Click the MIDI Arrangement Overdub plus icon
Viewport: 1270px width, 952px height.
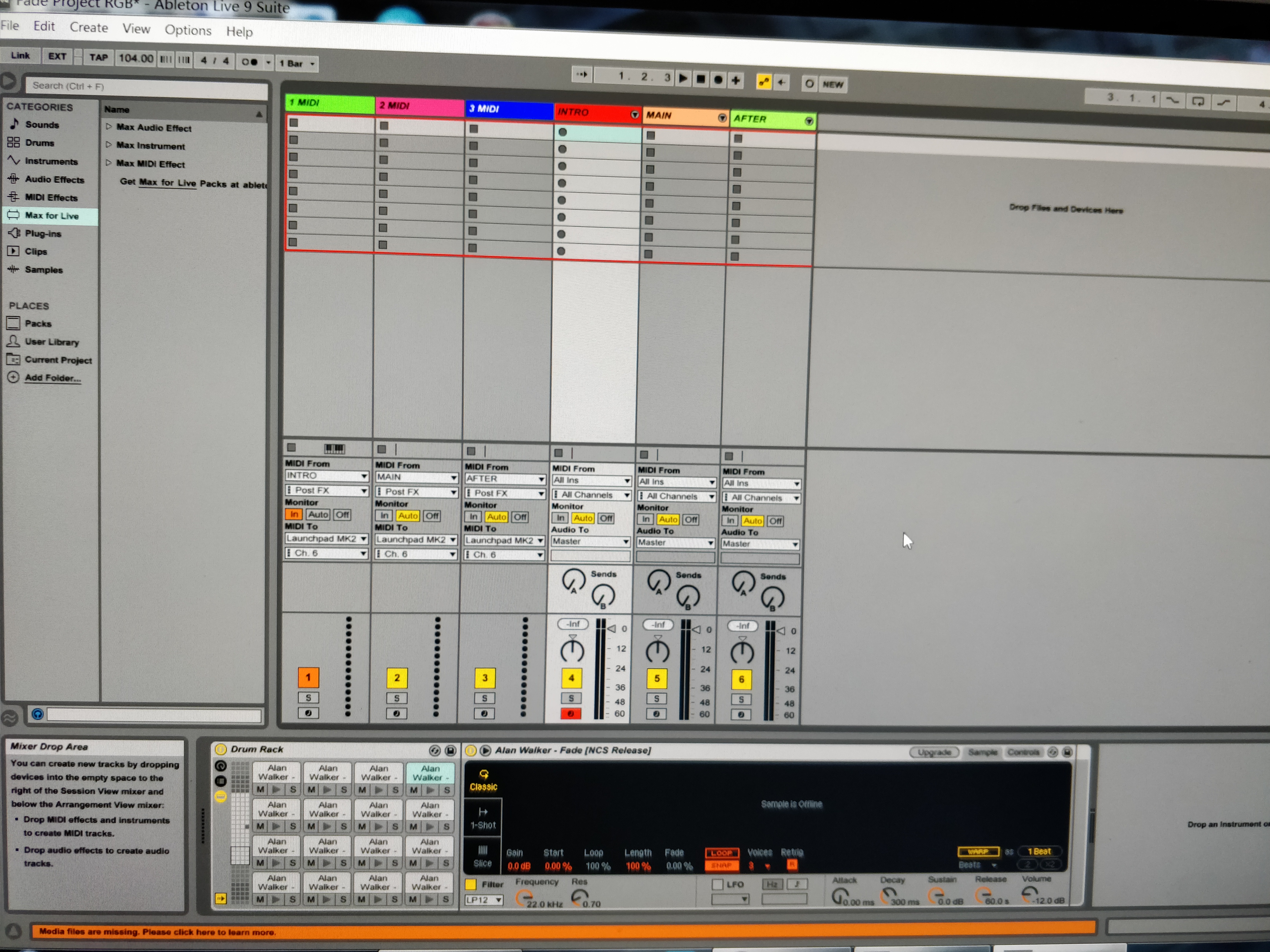tap(736, 80)
